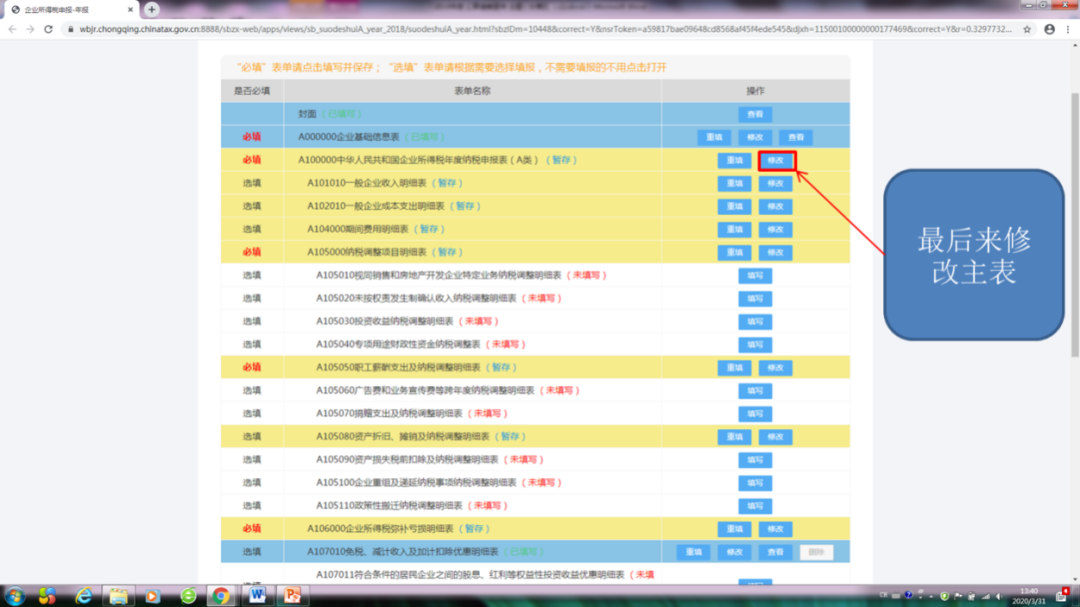Go back to the previous browser page
The width and height of the screenshot is (1080, 607).
click(x=12, y=30)
